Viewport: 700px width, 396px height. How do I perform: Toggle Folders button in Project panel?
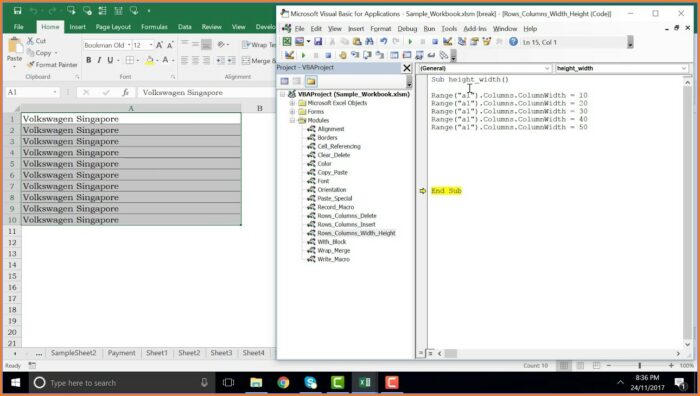[311, 81]
